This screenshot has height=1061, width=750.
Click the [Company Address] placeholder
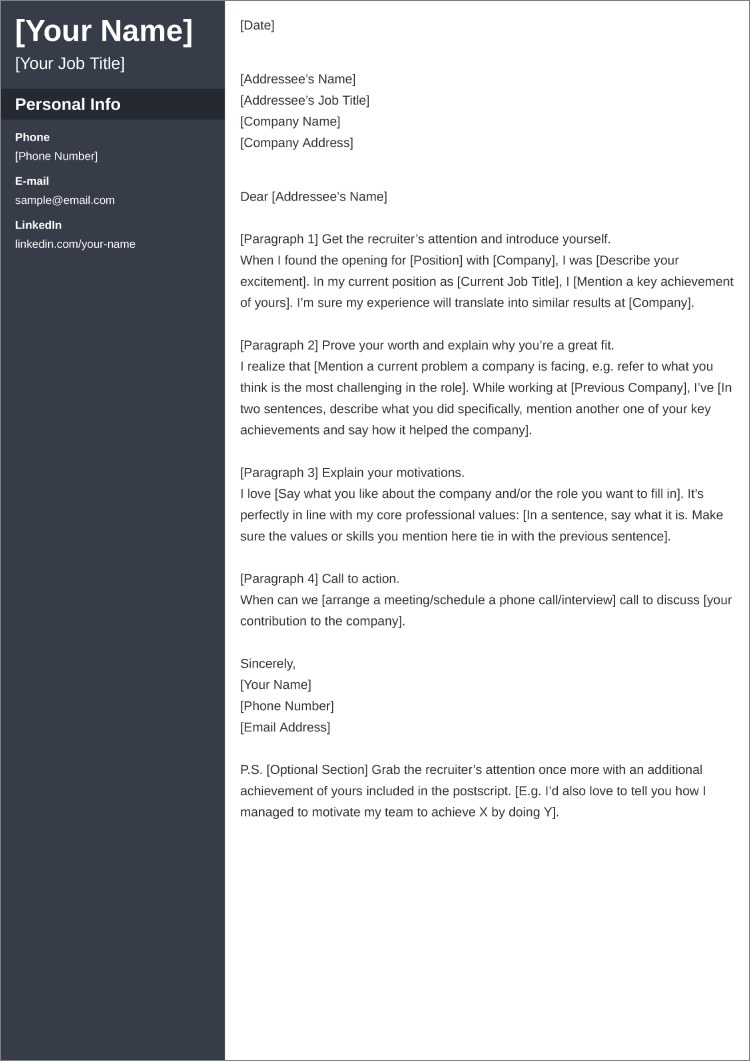(x=296, y=143)
